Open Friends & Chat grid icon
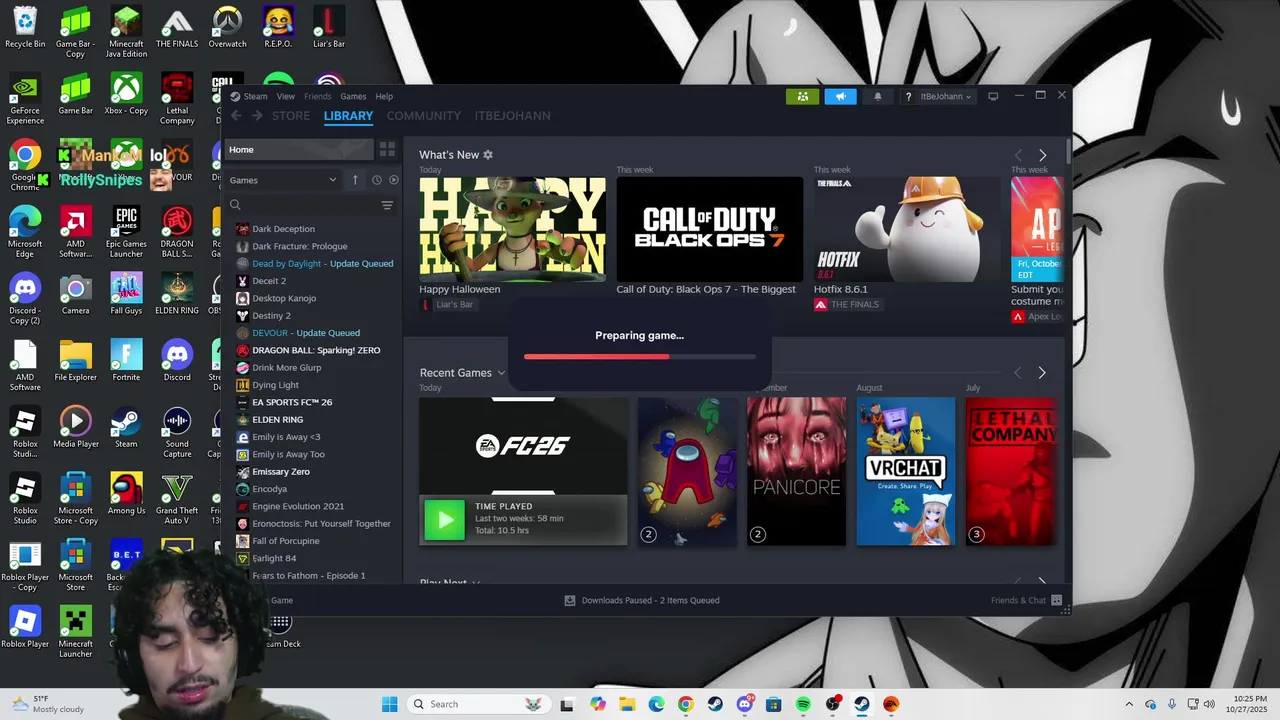 coord(1056,600)
